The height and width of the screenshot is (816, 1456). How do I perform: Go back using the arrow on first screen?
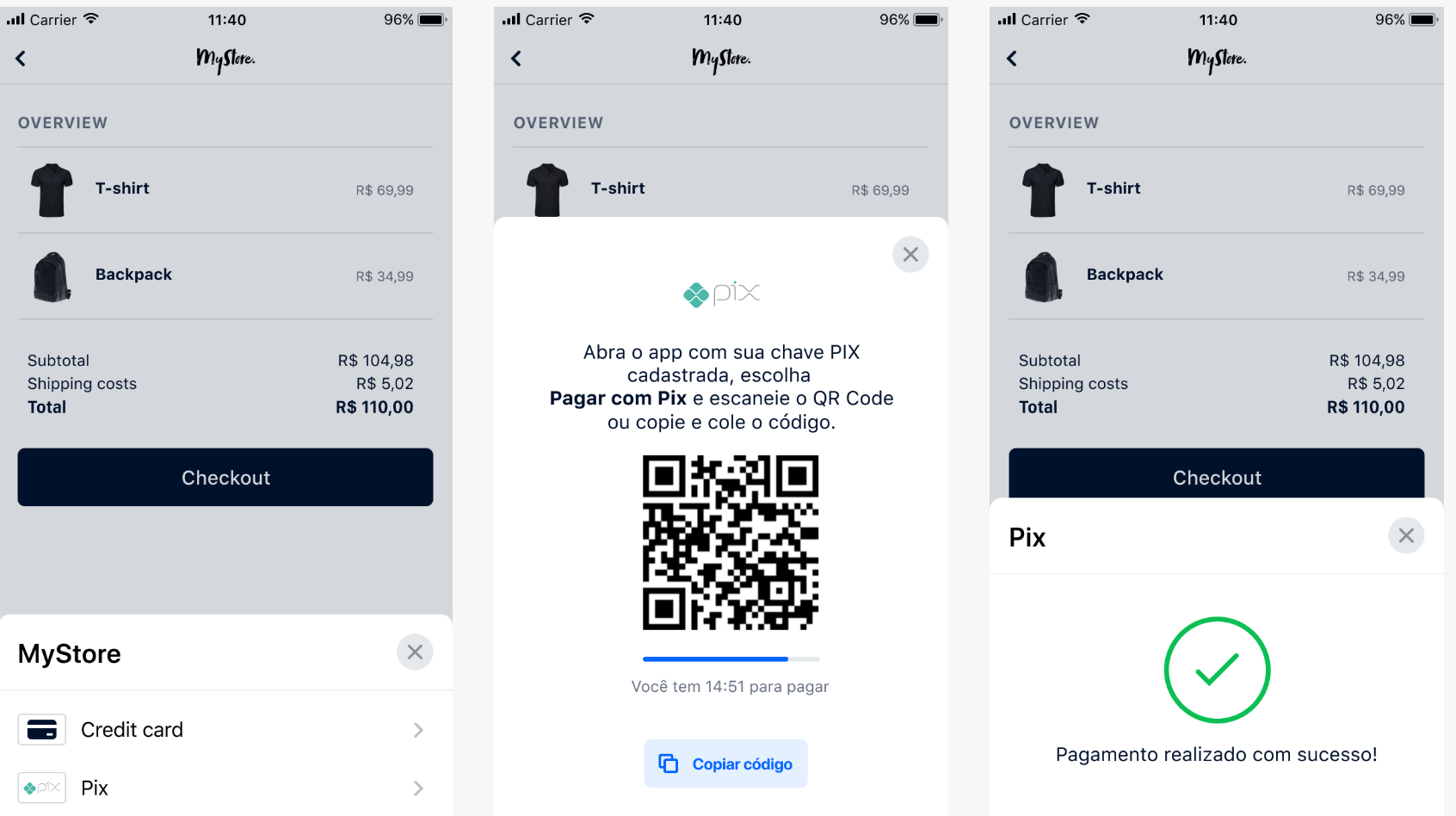[x=21, y=59]
